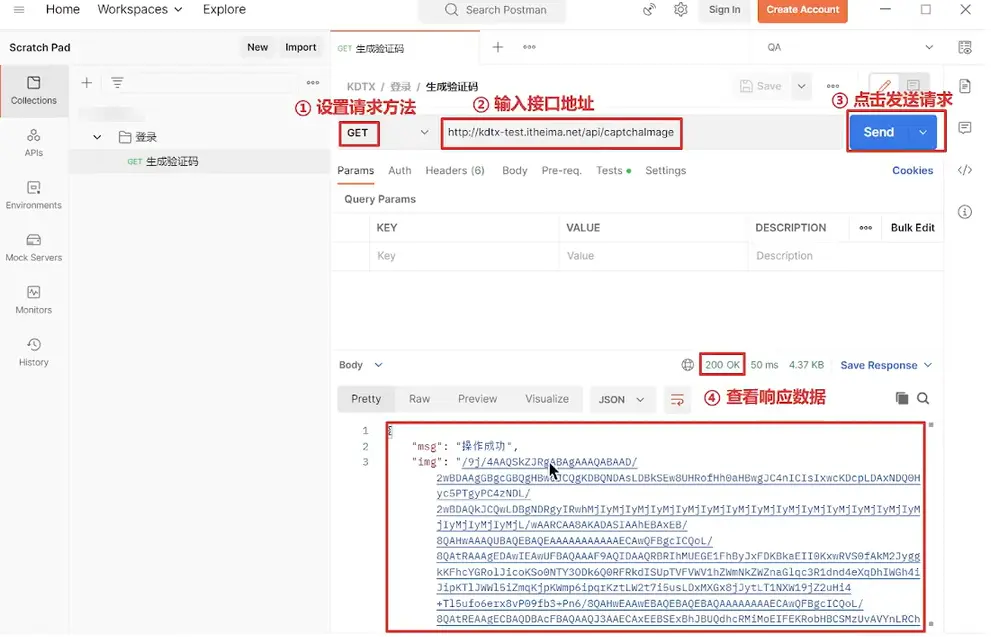Collapse the 登录 folder chevron

97,137
